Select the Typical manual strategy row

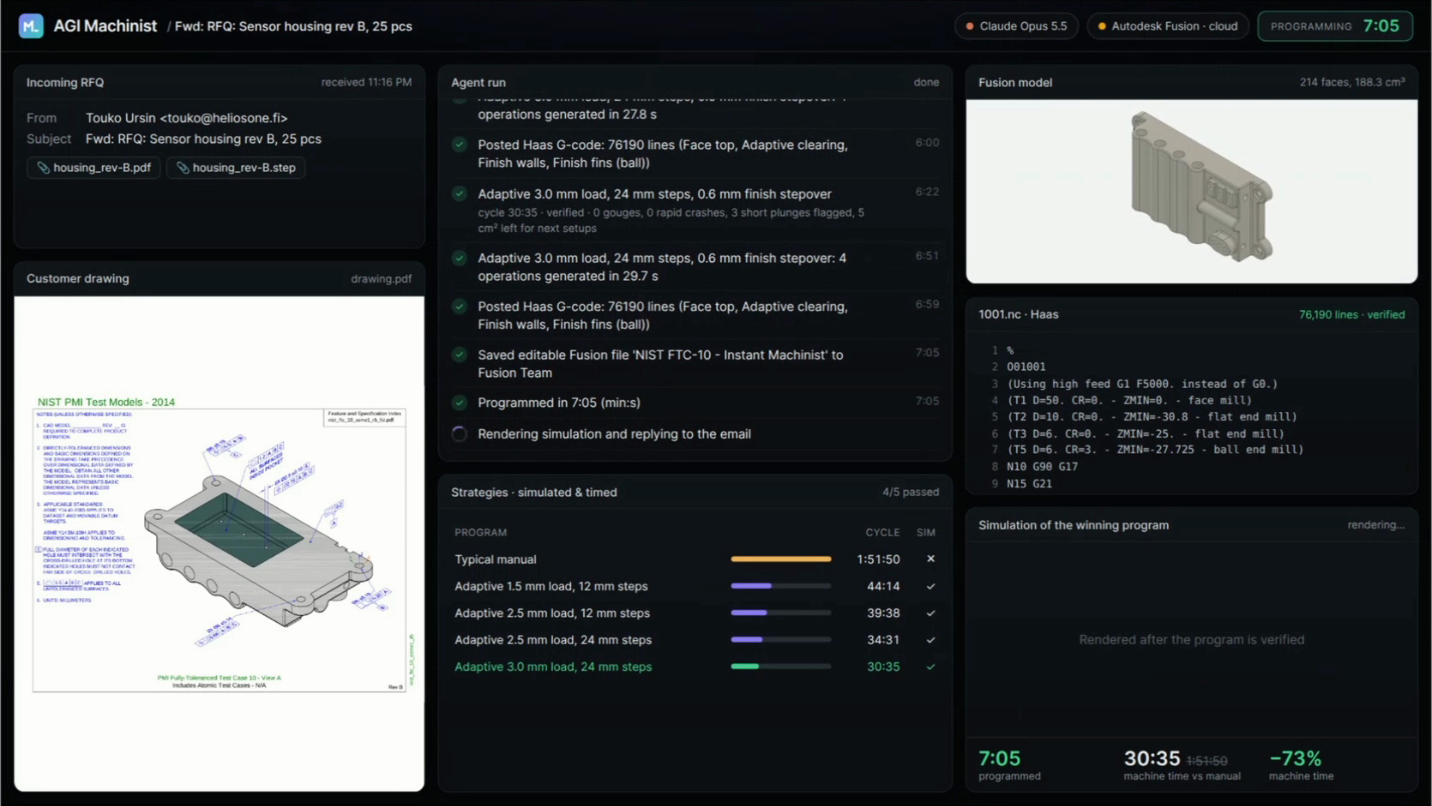695,559
